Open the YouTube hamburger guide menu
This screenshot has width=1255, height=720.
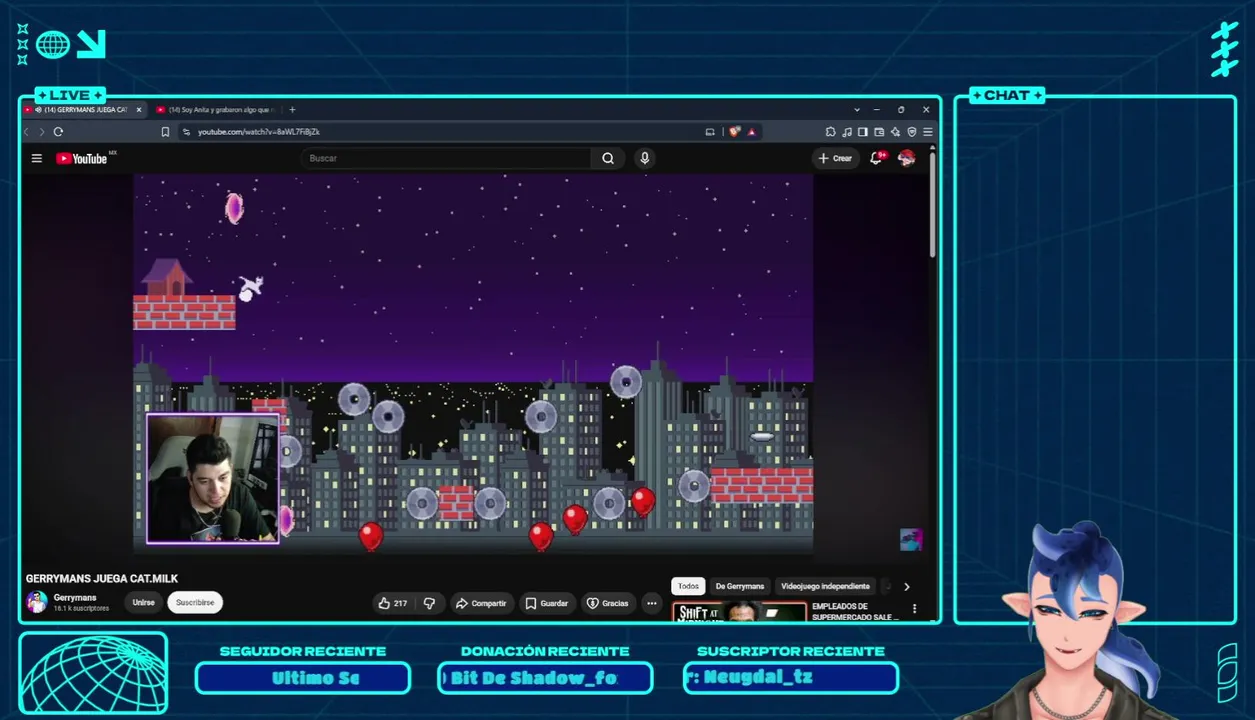(x=37, y=158)
